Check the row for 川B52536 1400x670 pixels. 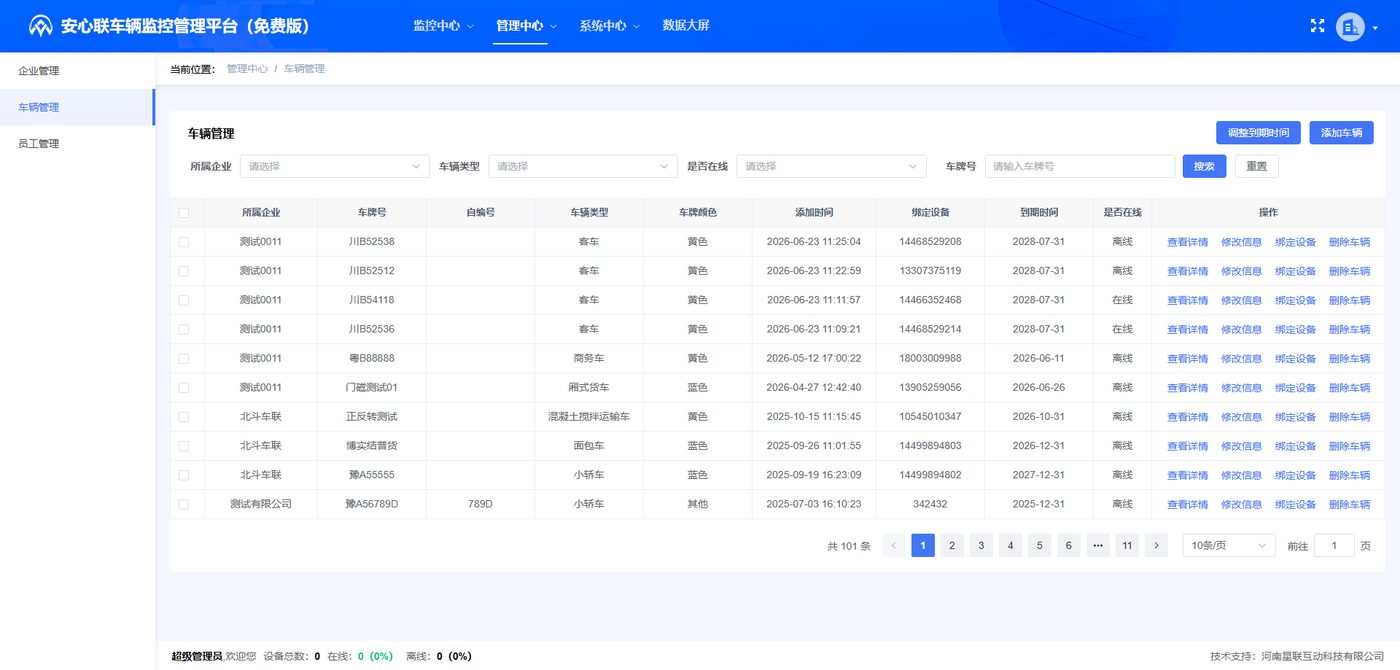point(183,328)
